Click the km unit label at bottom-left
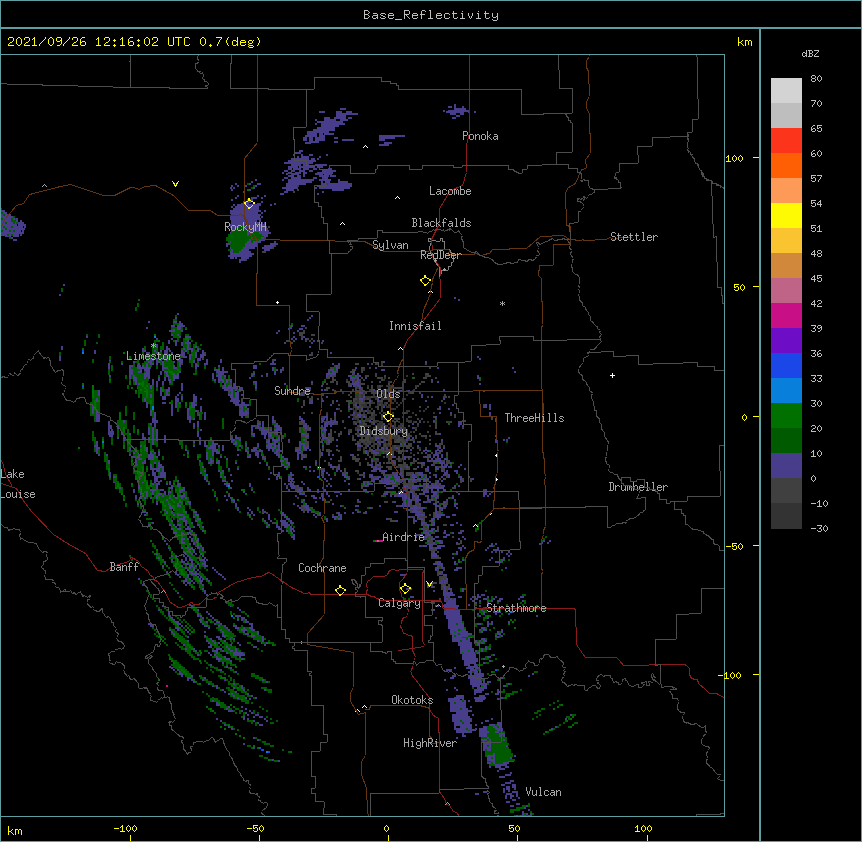Viewport: 862px width, 842px height. [x=15, y=830]
